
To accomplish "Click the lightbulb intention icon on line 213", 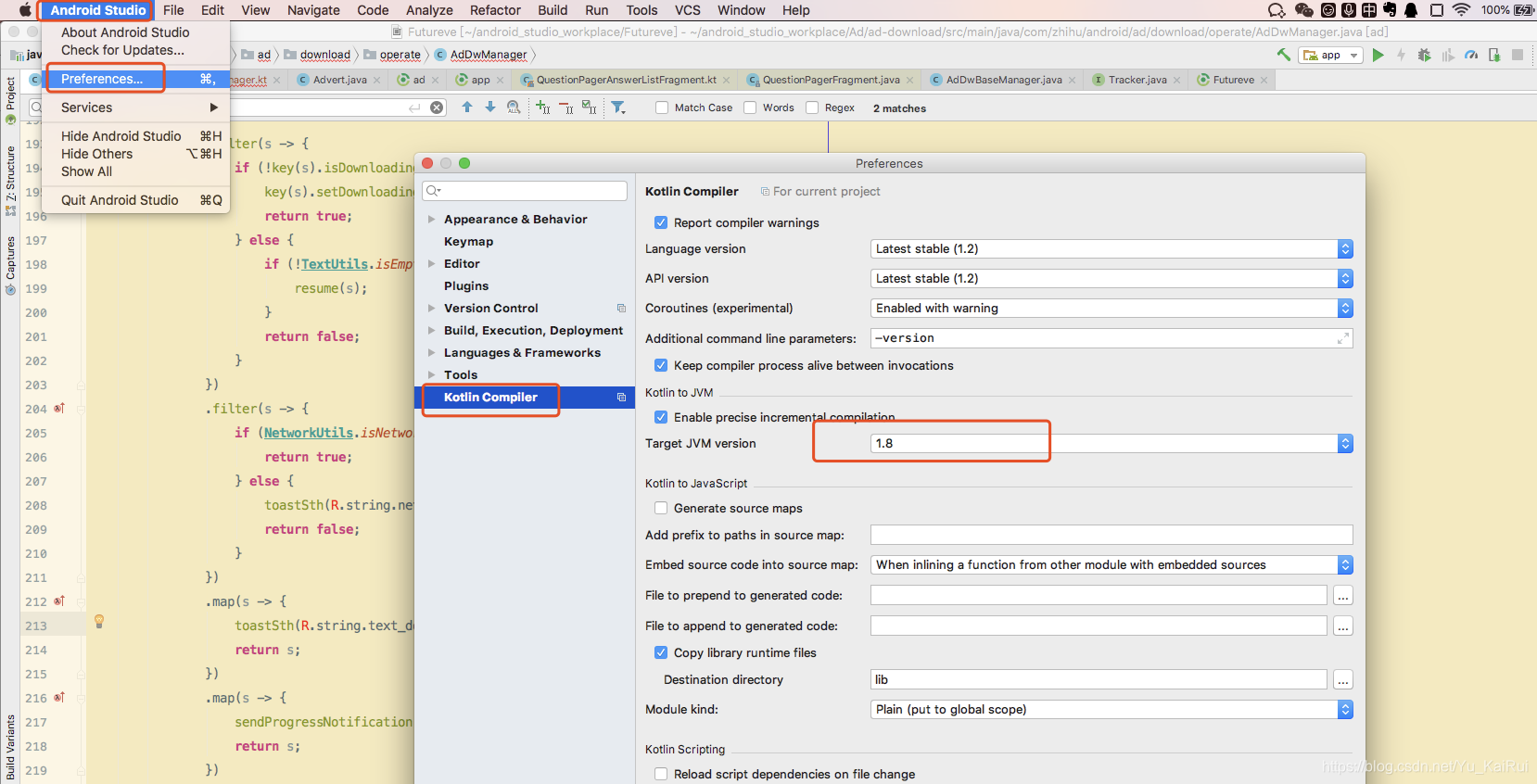I will (x=99, y=622).
